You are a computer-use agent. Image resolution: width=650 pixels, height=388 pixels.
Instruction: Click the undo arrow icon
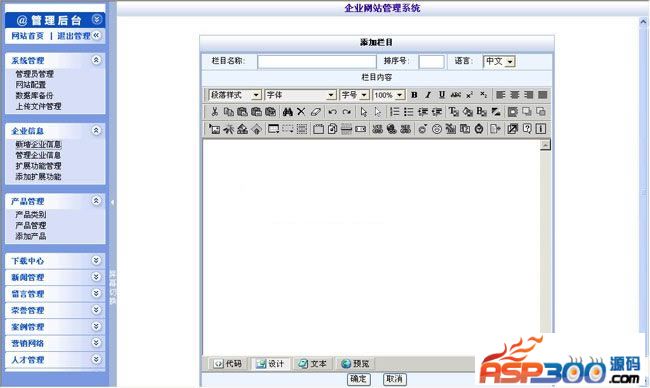click(x=332, y=112)
